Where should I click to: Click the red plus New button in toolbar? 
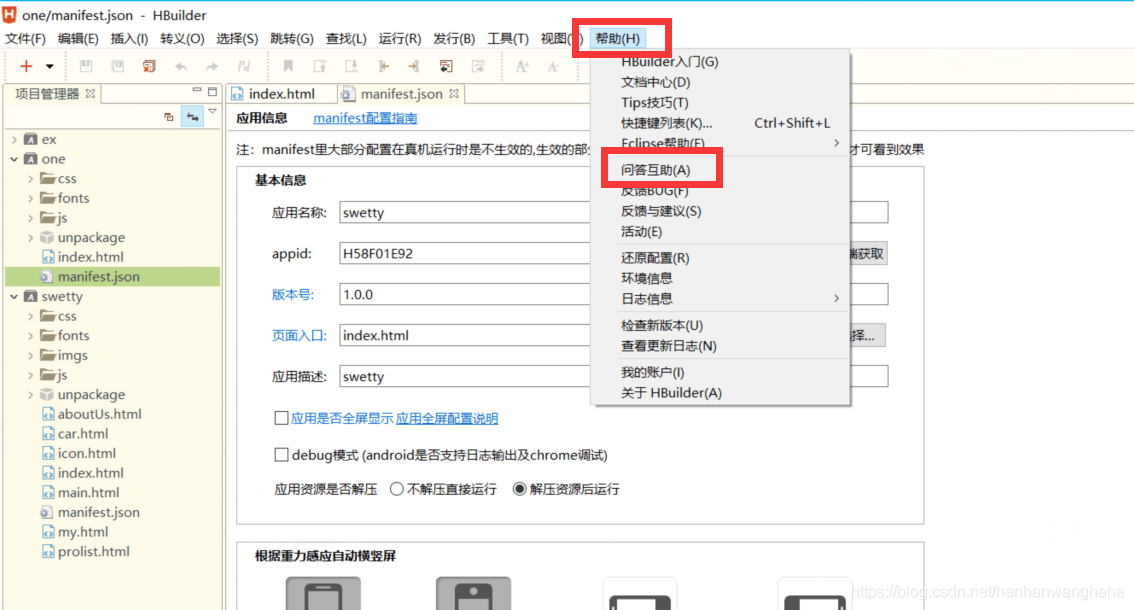[26, 67]
